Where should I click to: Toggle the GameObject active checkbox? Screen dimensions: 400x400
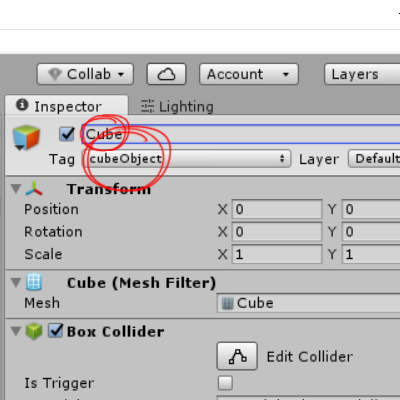pyautogui.click(x=67, y=134)
